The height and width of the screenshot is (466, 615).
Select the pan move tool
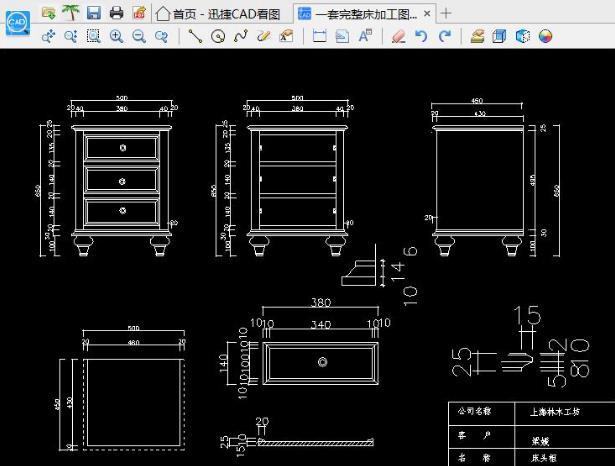(x=48, y=36)
